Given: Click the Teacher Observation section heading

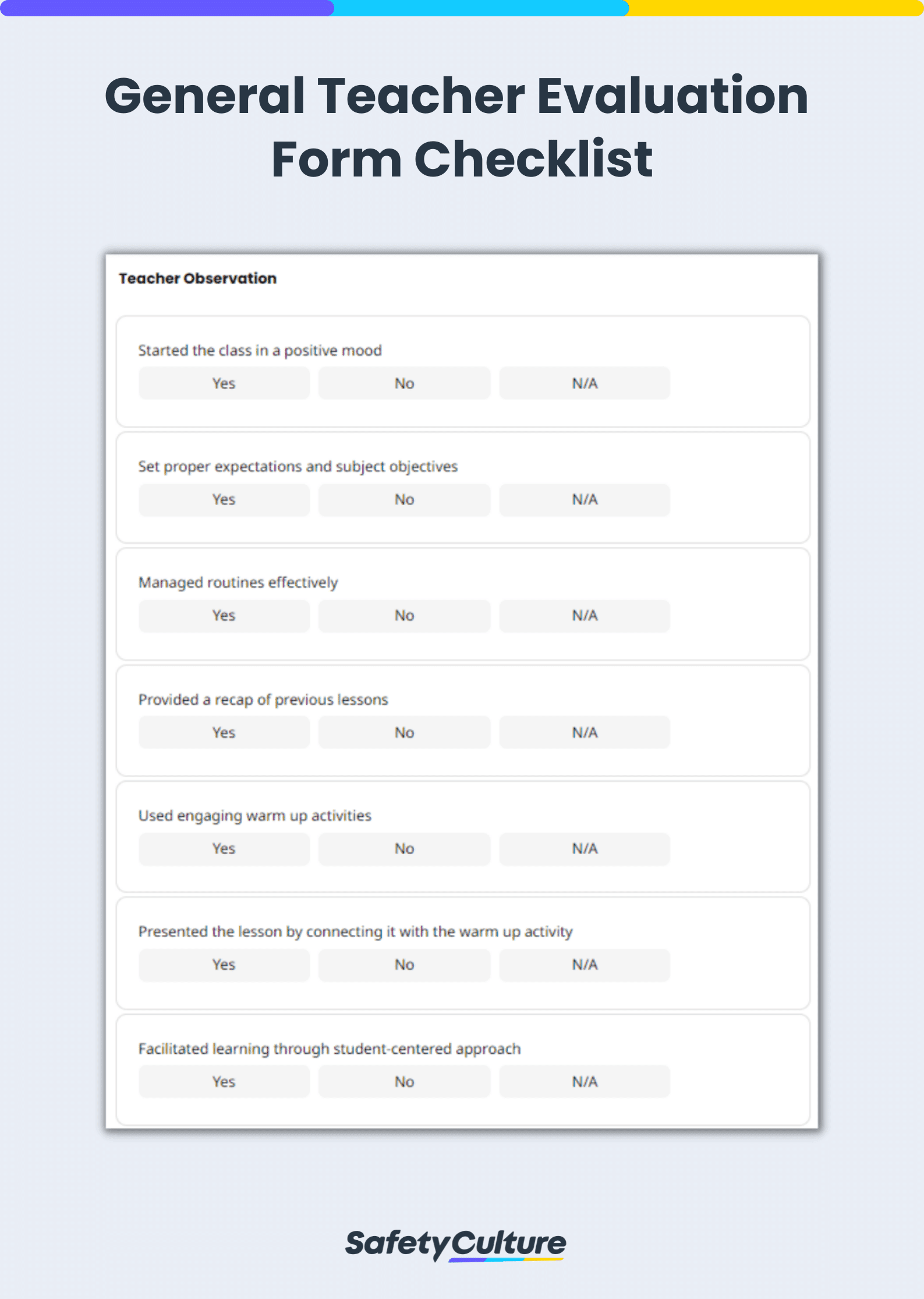Looking at the screenshot, I should point(198,278).
